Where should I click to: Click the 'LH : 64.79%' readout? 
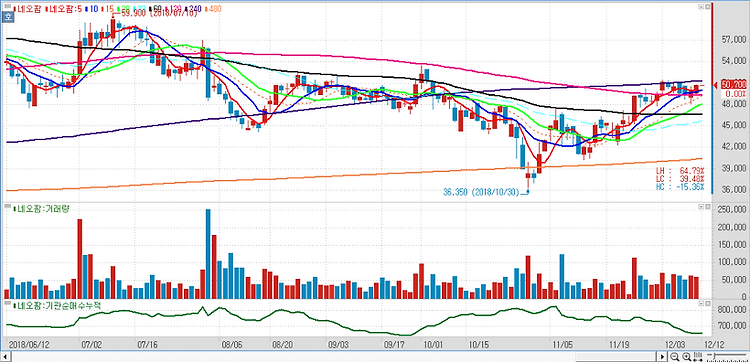[x=680, y=171]
